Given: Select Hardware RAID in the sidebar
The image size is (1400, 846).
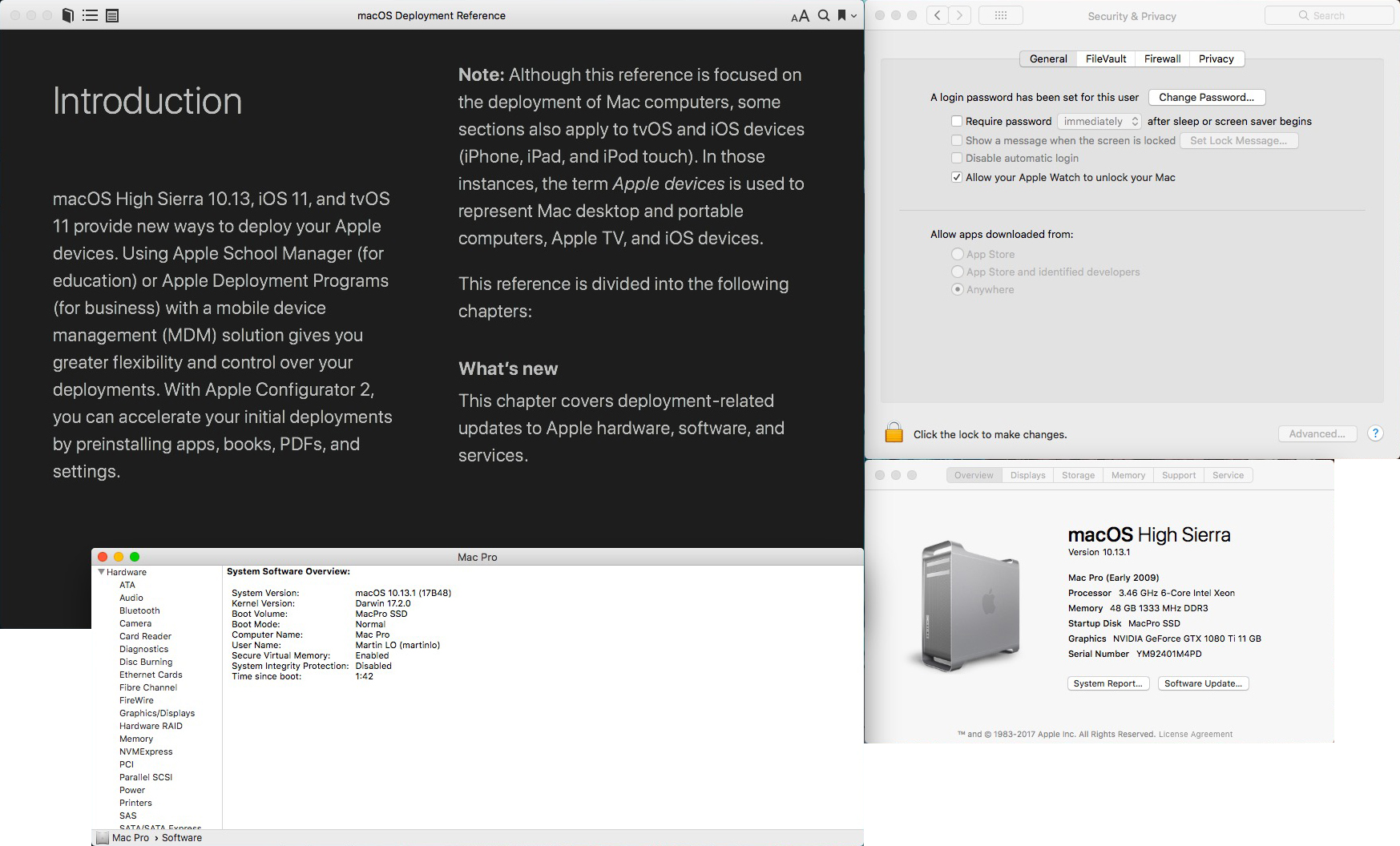Looking at the screenshot, I should (x=151, y=726).
